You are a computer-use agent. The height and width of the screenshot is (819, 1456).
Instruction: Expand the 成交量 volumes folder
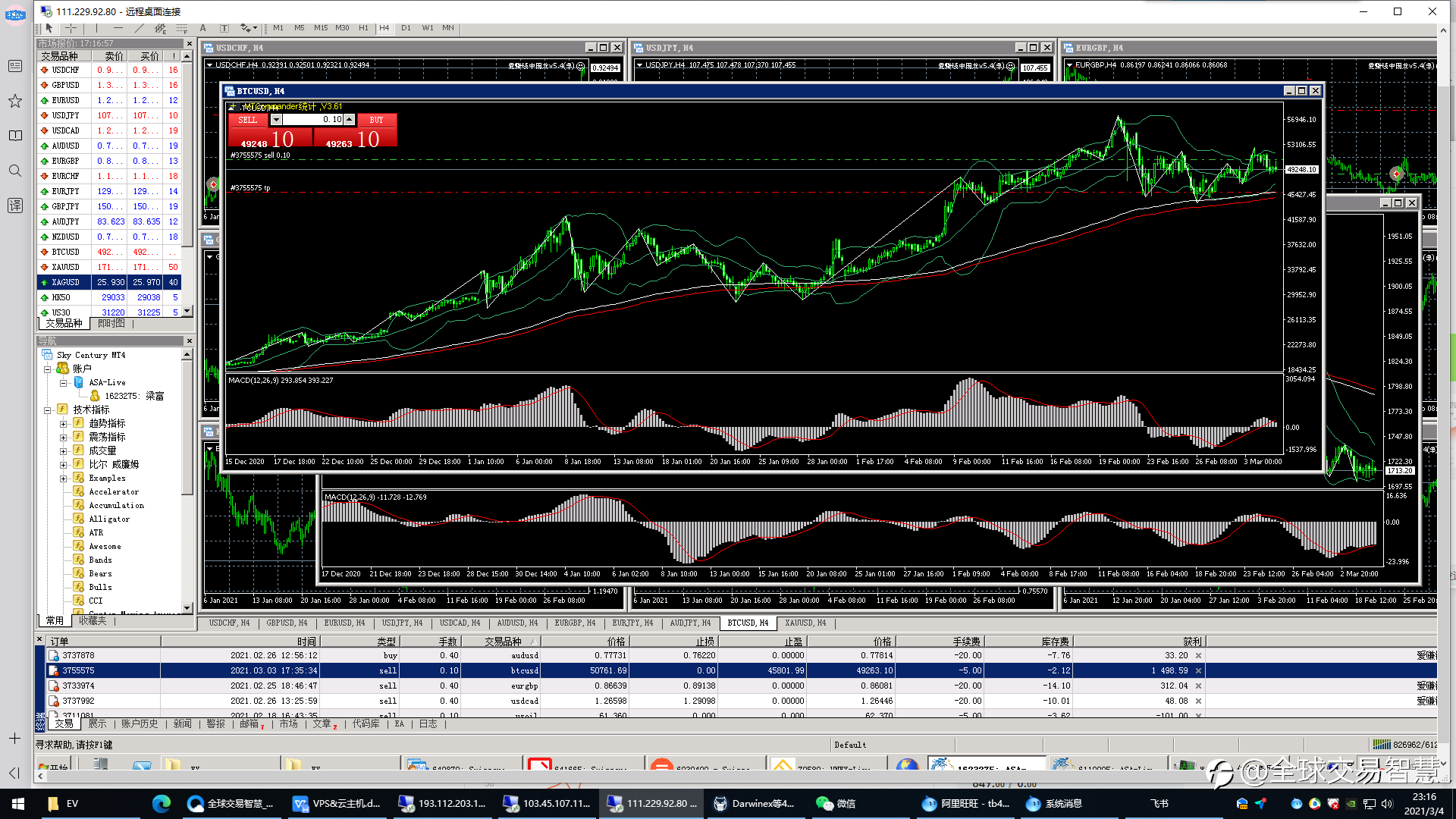(64, 451)
